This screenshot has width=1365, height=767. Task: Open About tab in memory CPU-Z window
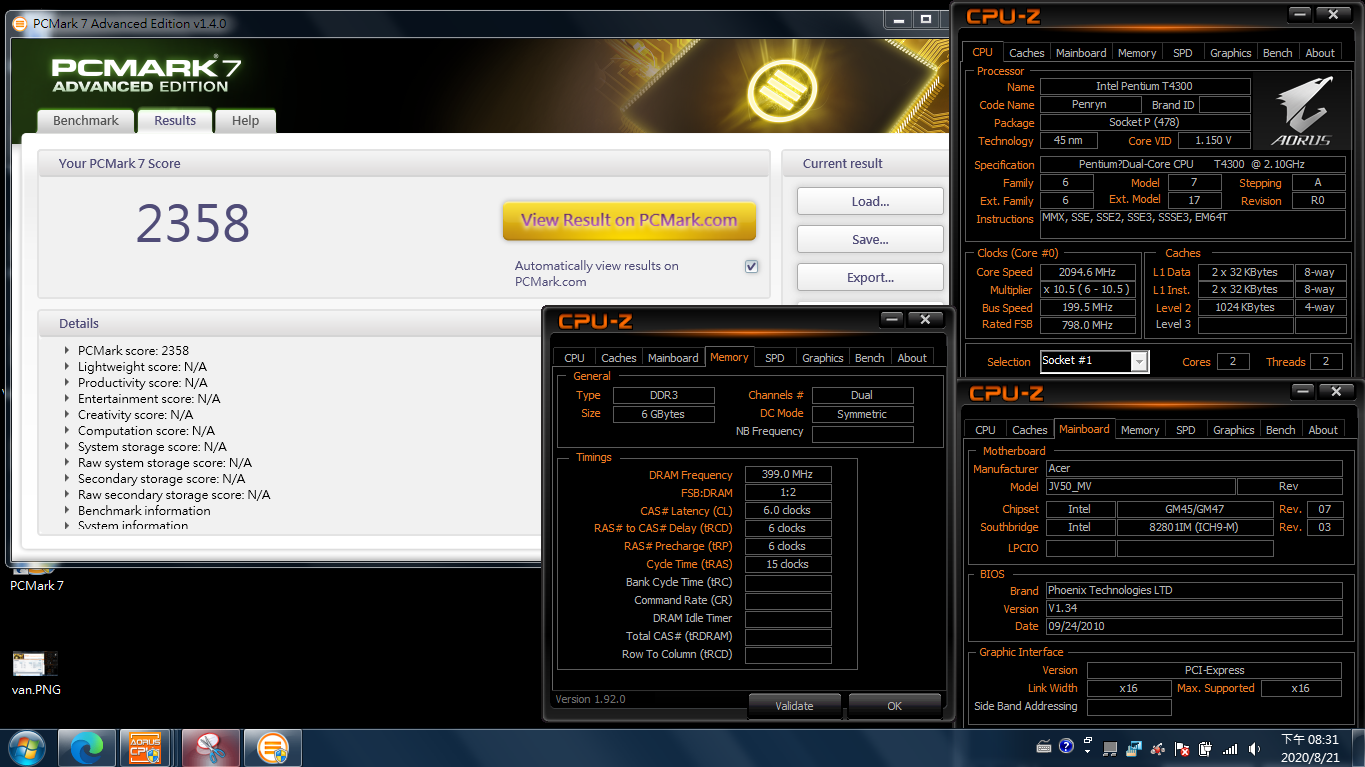tap(912, 358)
